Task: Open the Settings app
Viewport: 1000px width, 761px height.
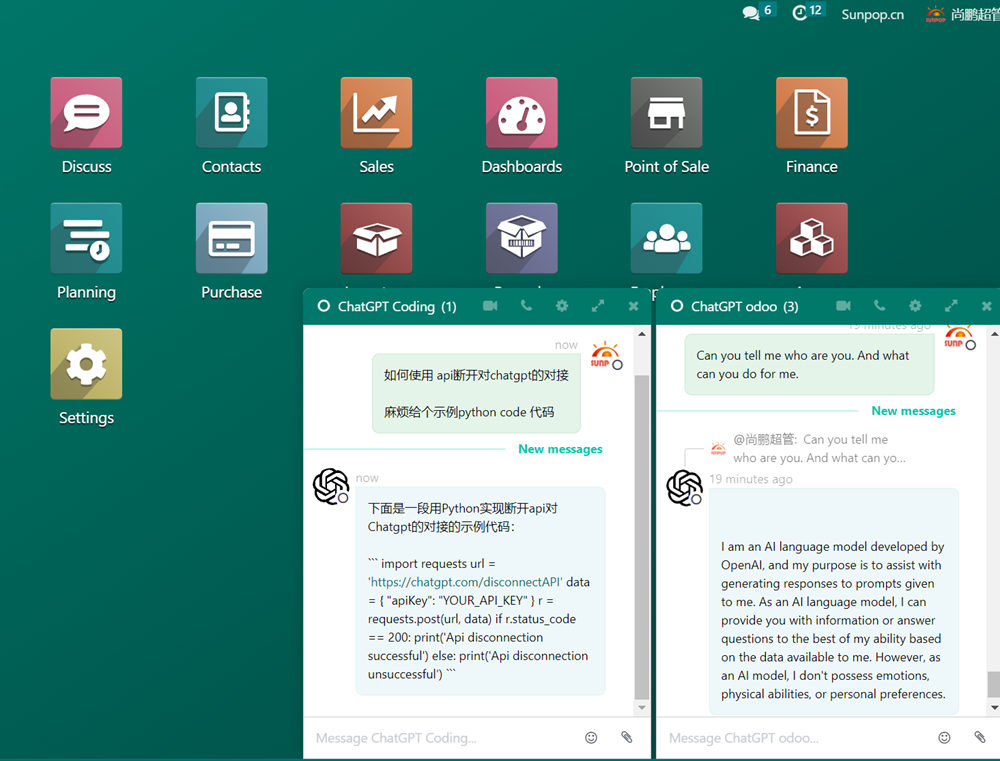Action: [86, 365]
